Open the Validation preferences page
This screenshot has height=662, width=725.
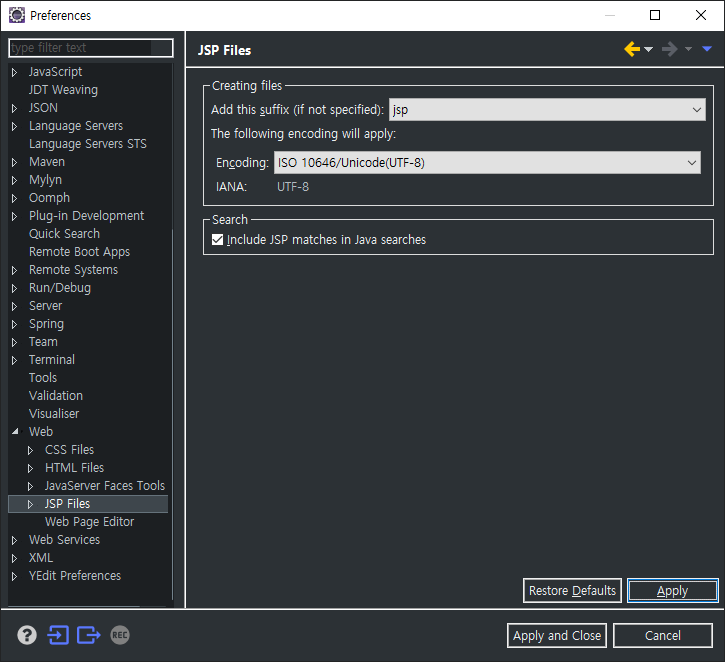(x=56, y=396)
